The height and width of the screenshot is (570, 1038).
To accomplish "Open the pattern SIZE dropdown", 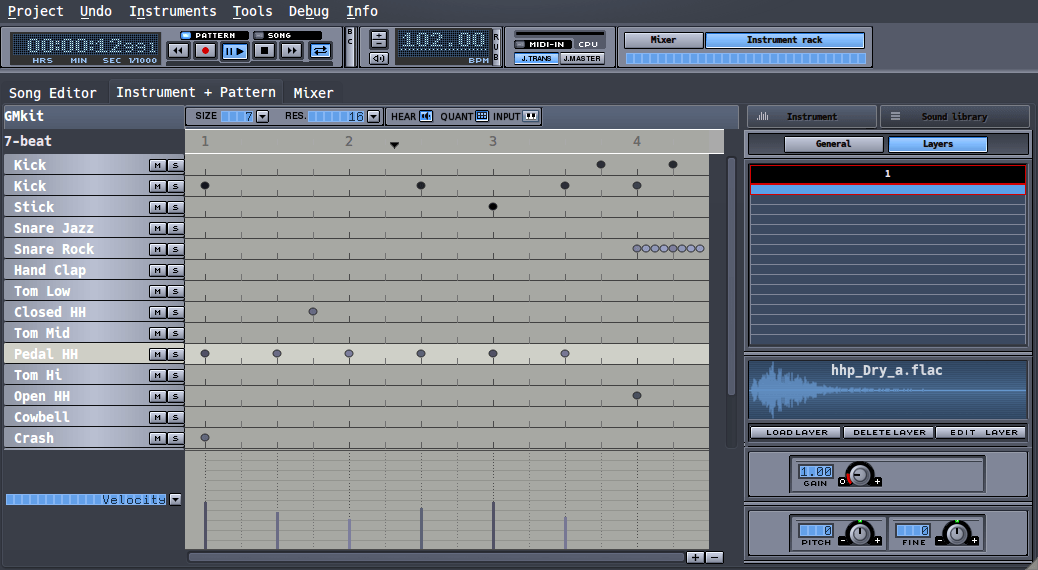I will click(x=263, y=117).
